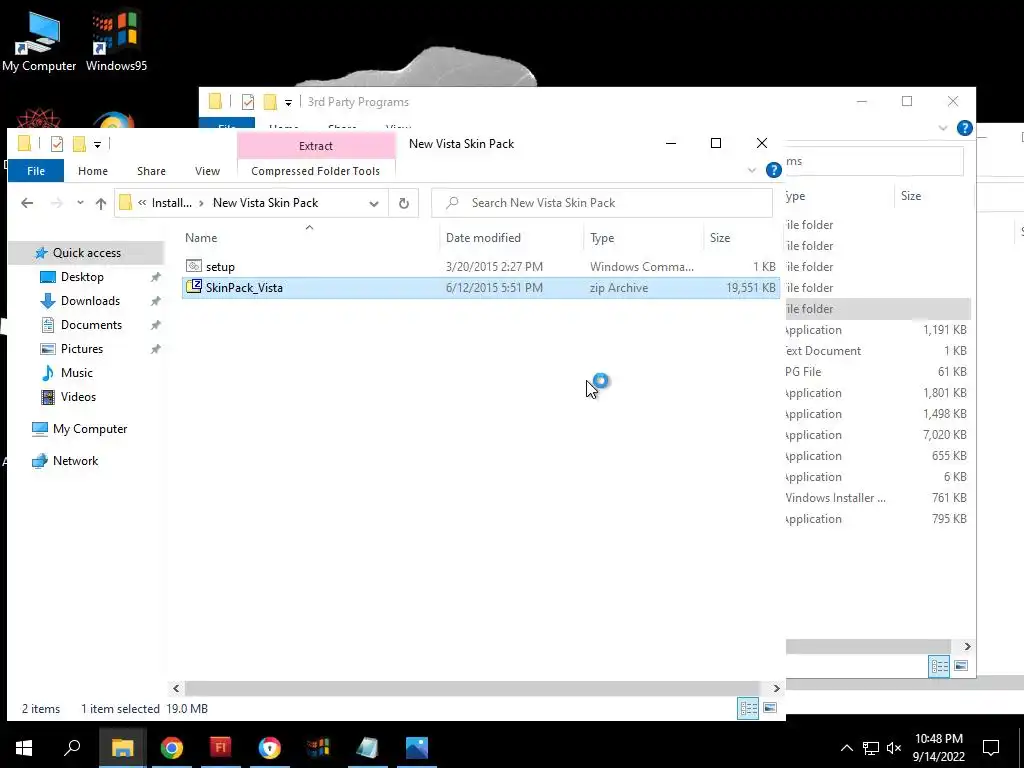Switch to the Home ribbon tab
The width and height of the screenshot is (1024, 768).
(93, 171)
